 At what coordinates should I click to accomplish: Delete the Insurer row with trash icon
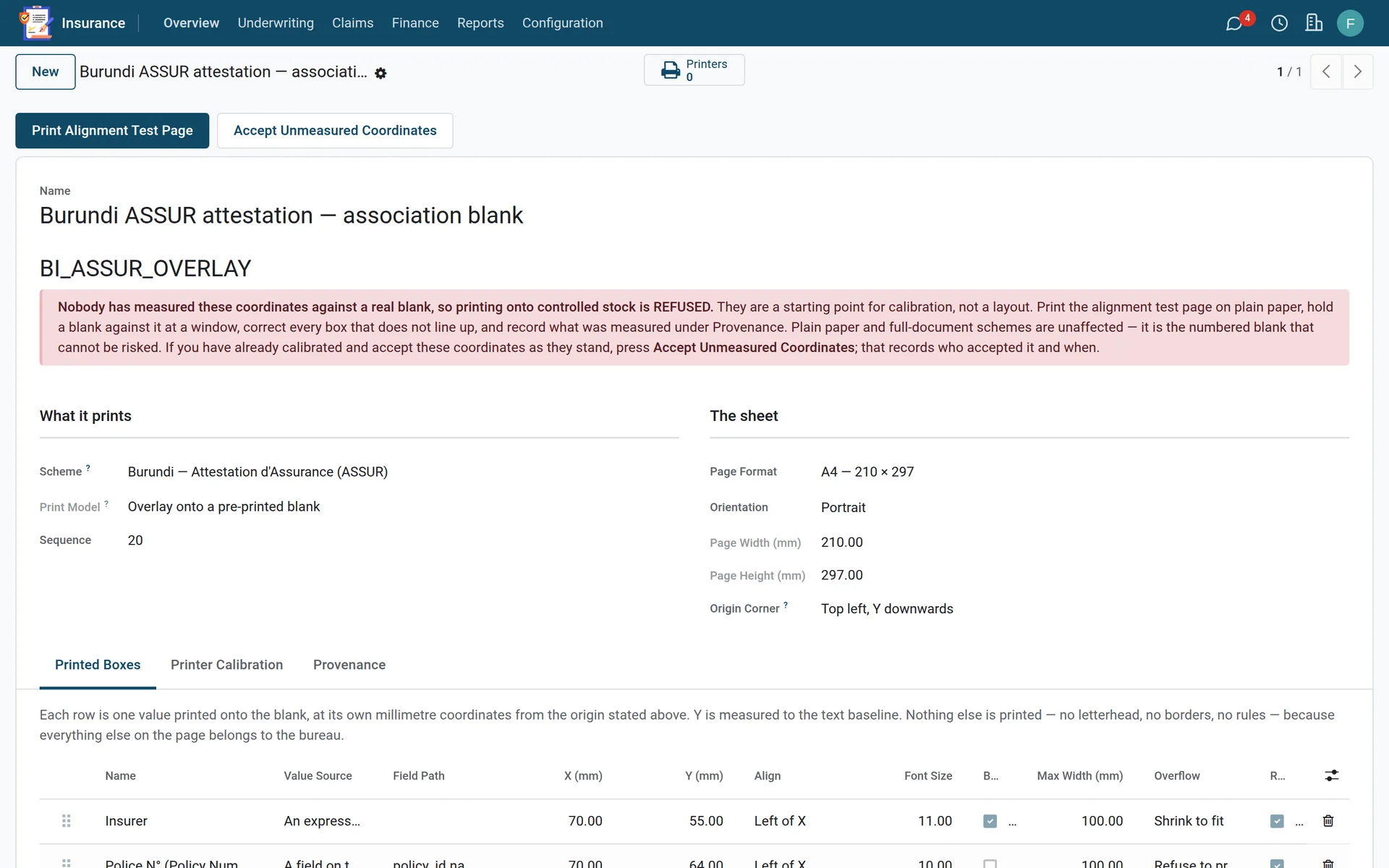point(1328,821)
